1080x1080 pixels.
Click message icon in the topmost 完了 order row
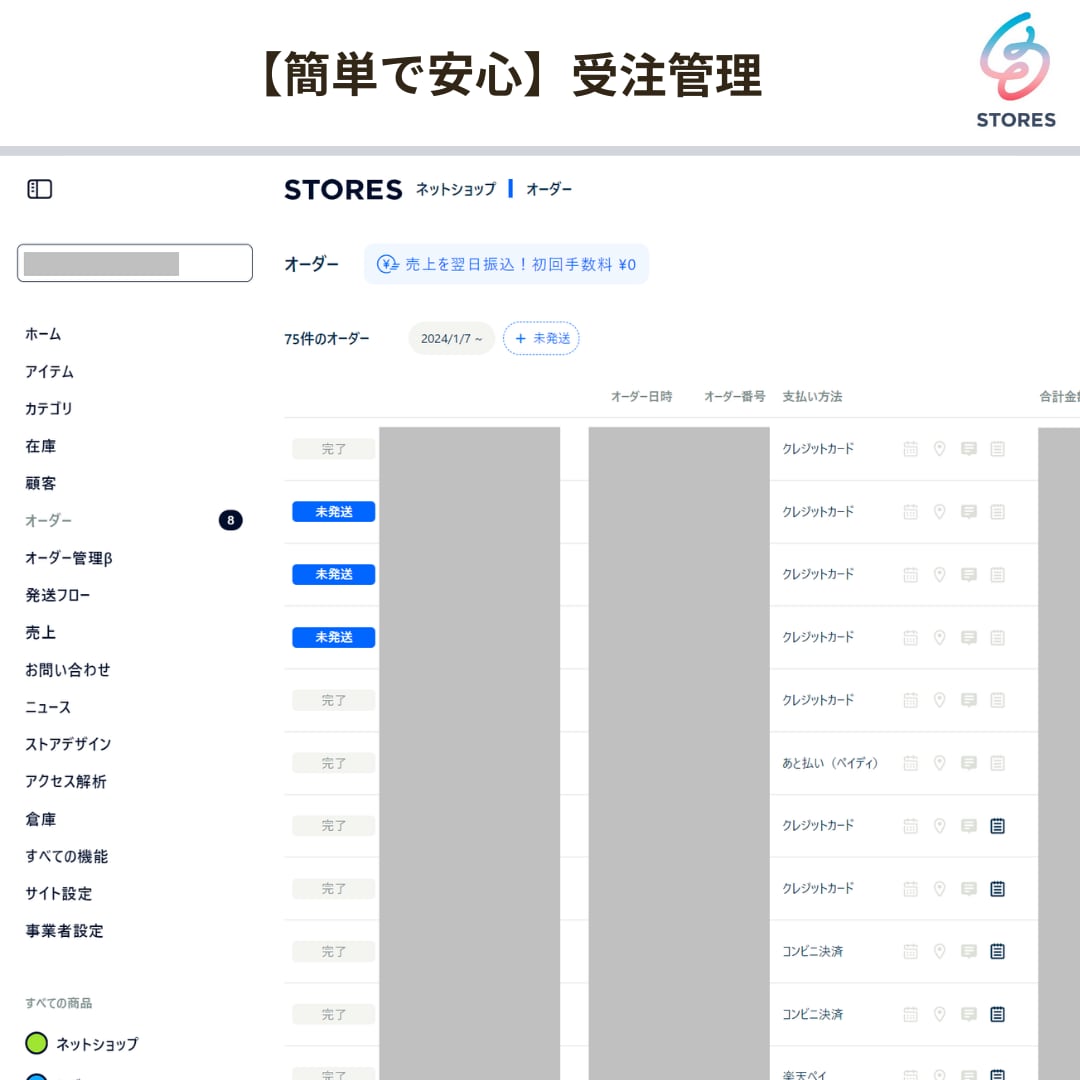pyautogui.click(x=968, y=448)
